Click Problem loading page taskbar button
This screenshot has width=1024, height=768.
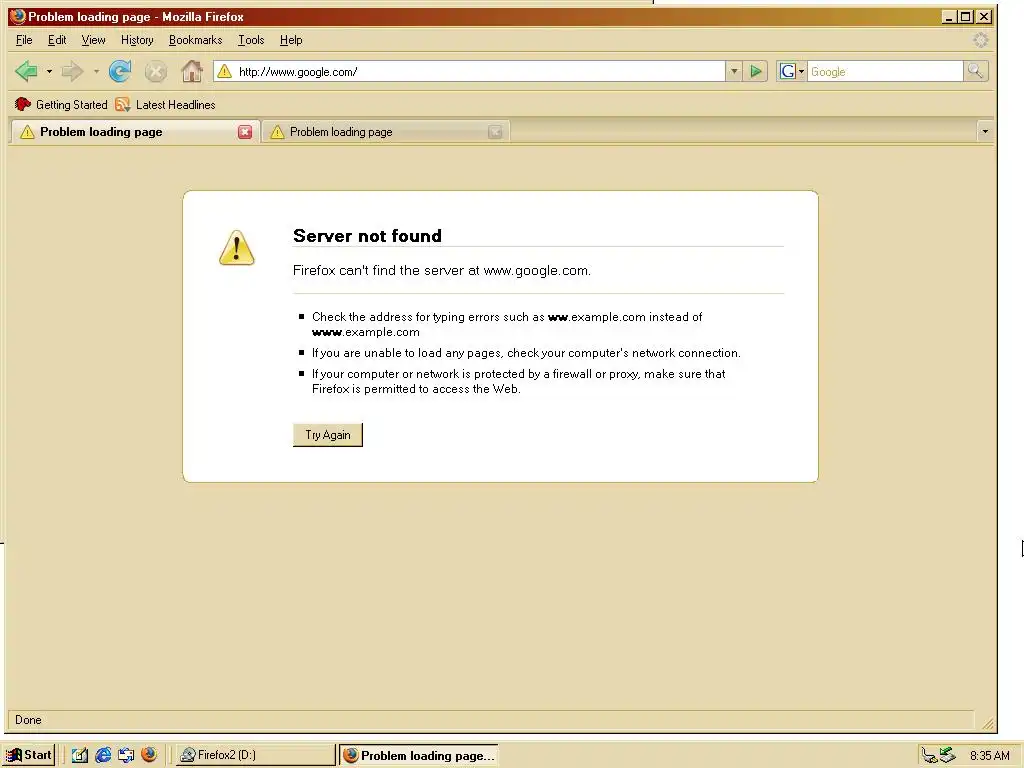click(419, 755)
